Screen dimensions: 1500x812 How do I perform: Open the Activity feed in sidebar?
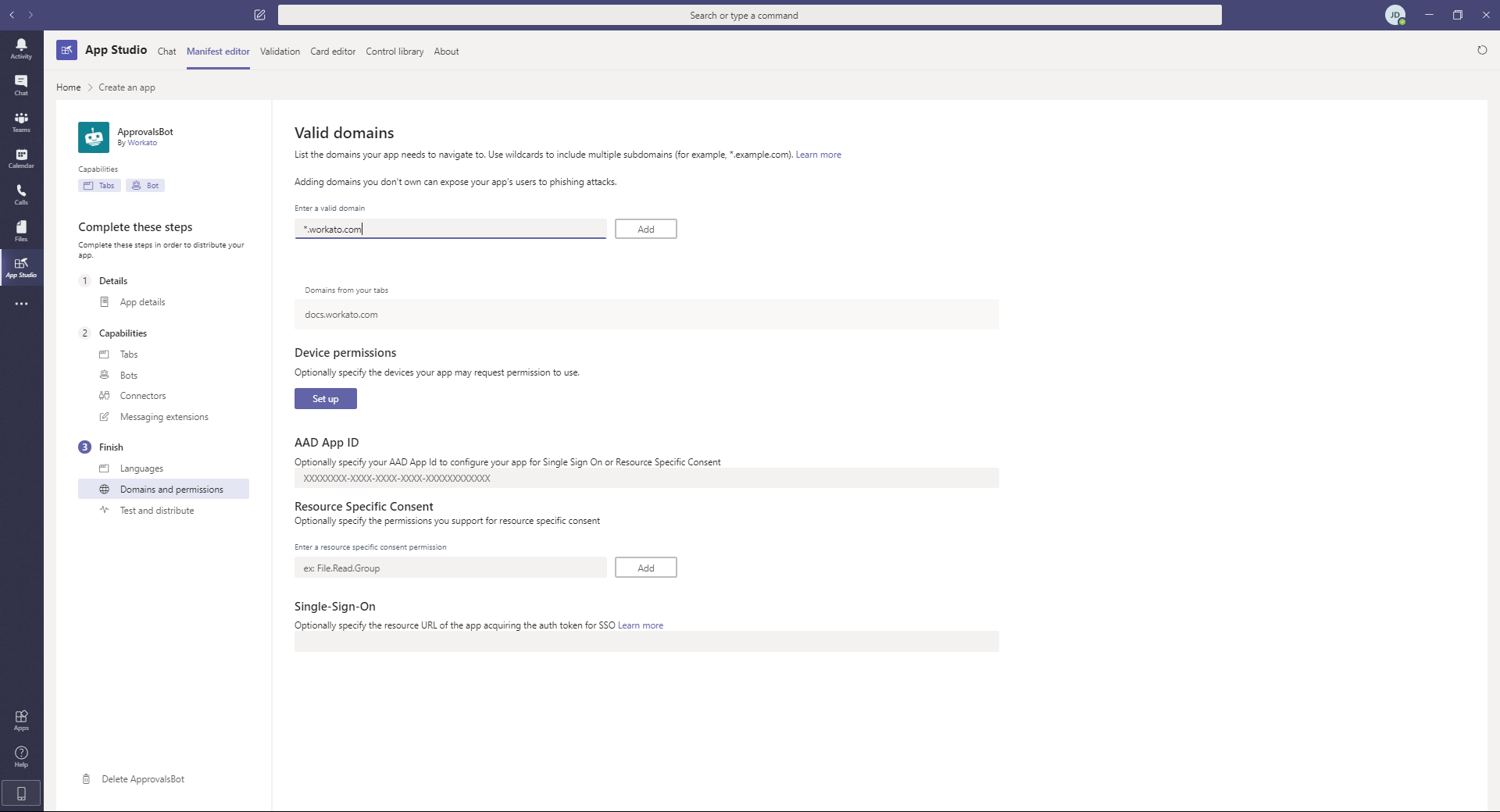pyautogui.click(x=21, y=48)
